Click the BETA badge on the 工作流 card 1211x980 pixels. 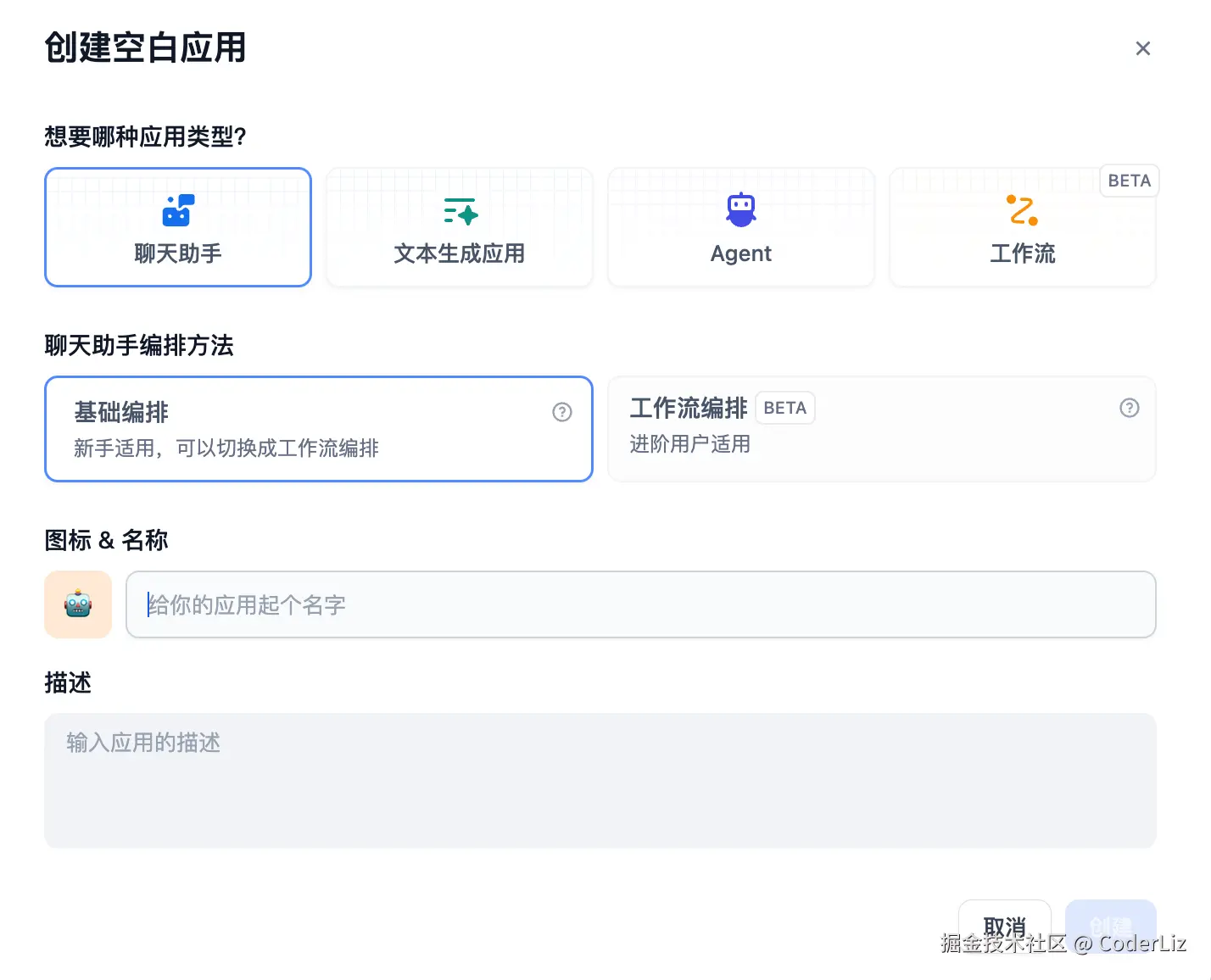pyautogui.click(x=1129, y=181)
